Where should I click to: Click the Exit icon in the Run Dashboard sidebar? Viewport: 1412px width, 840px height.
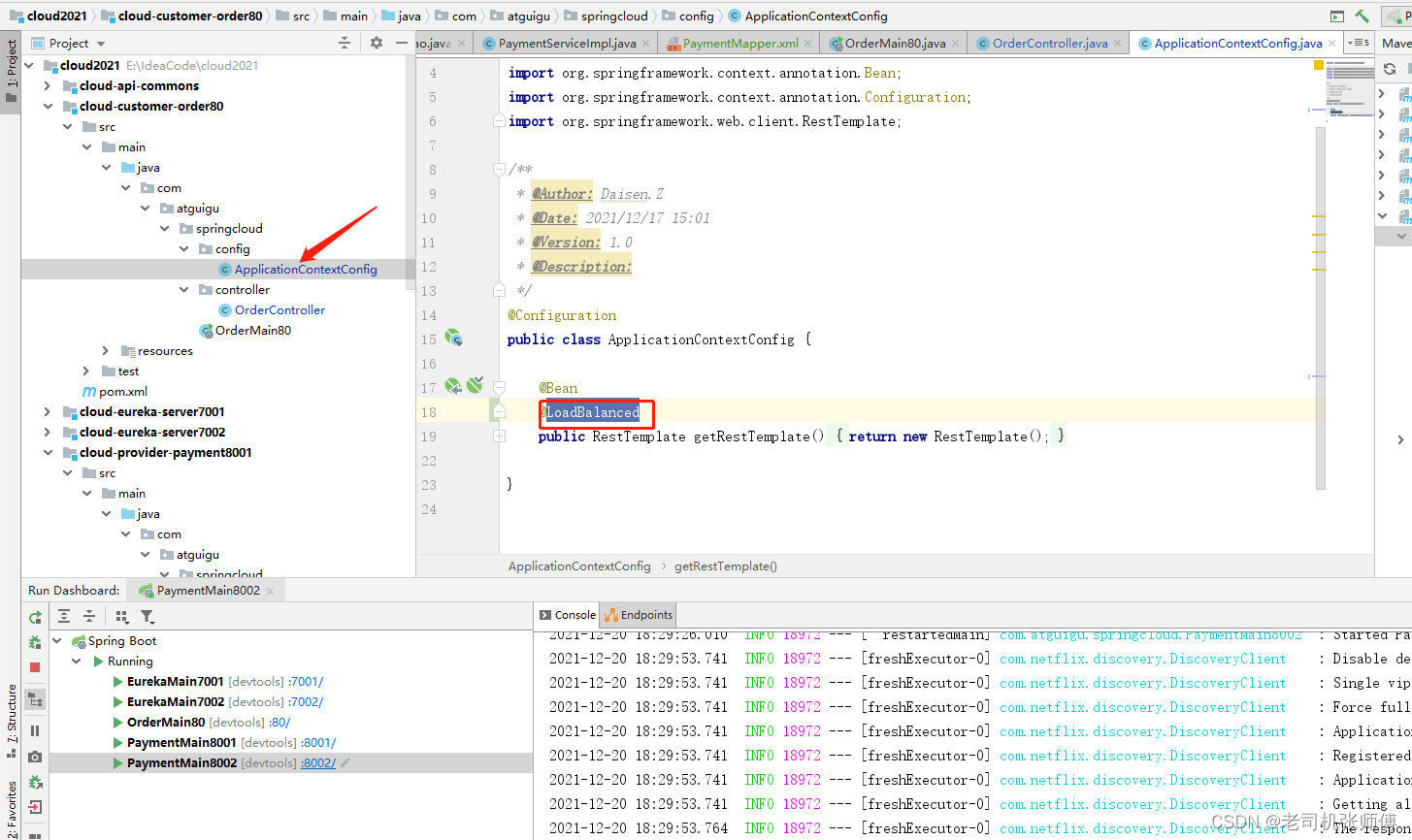pyautogui.click(x=35, y=806)
